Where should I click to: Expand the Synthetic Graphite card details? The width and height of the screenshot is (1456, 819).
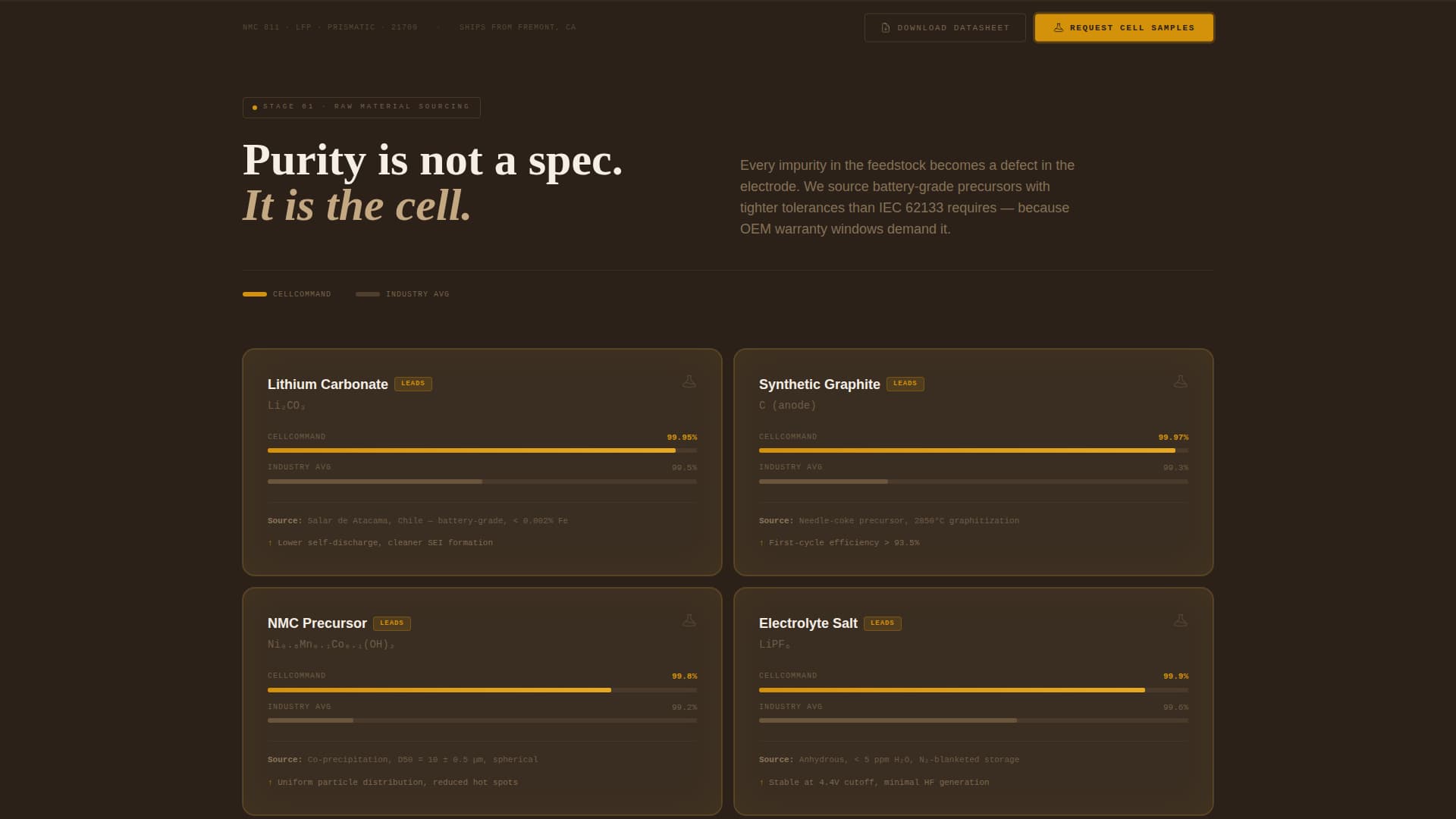974,461
